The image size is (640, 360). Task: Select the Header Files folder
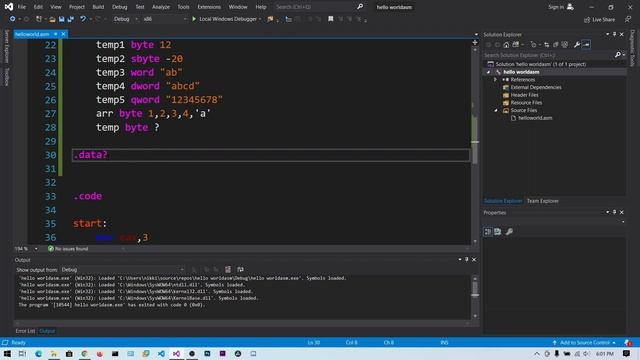click(x=524, y=95)
